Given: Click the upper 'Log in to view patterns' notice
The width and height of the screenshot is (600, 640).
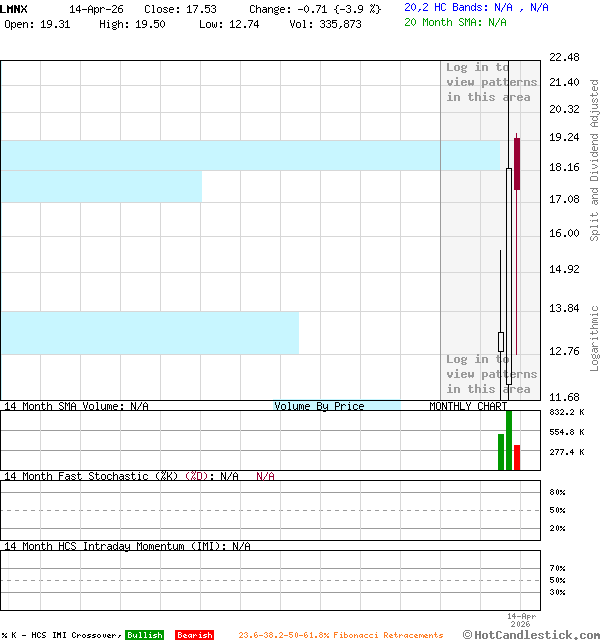Looking at the screenshot, I should point(491,82).
